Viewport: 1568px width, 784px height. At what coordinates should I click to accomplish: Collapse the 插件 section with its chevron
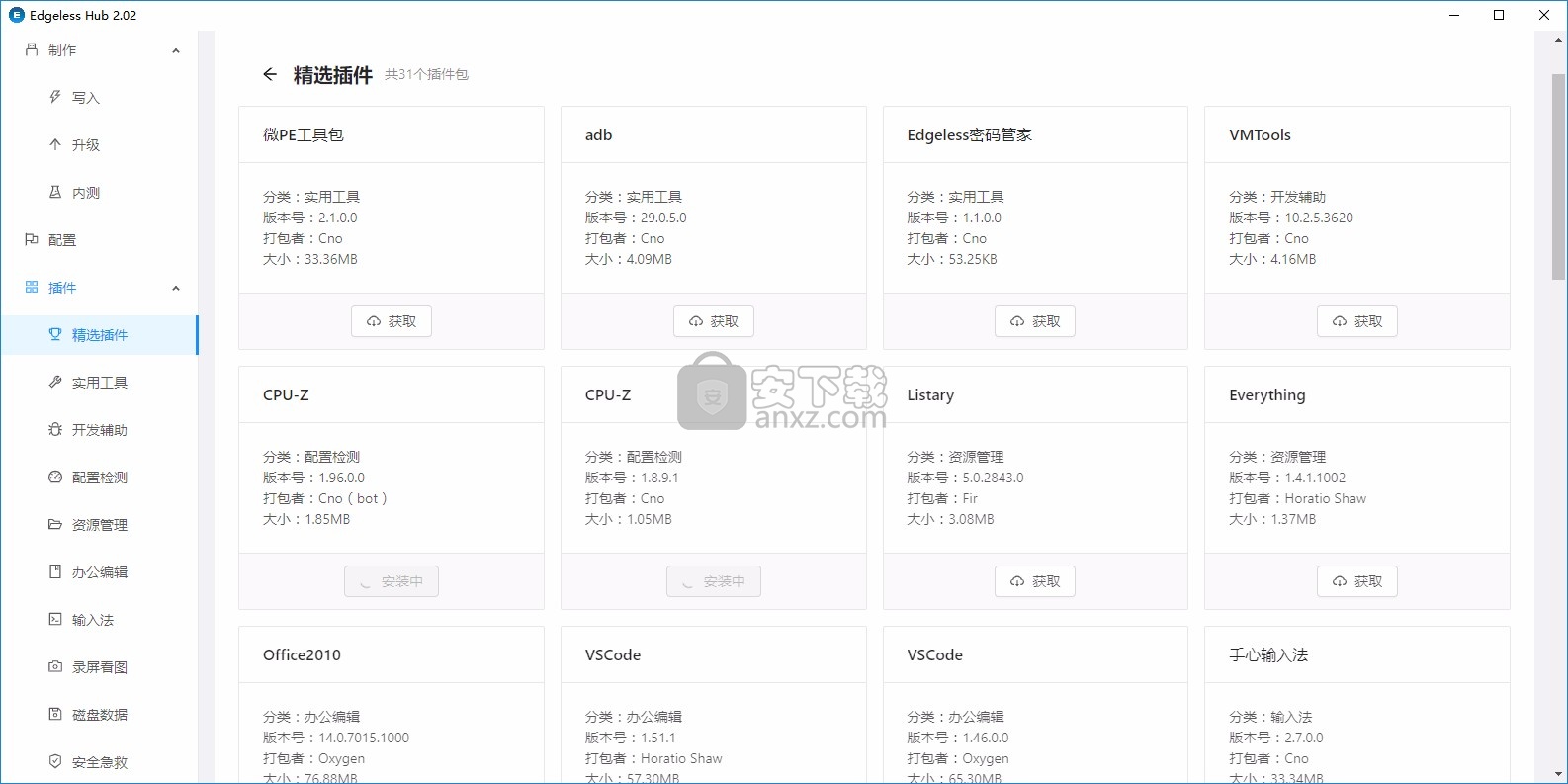point(176,288)
